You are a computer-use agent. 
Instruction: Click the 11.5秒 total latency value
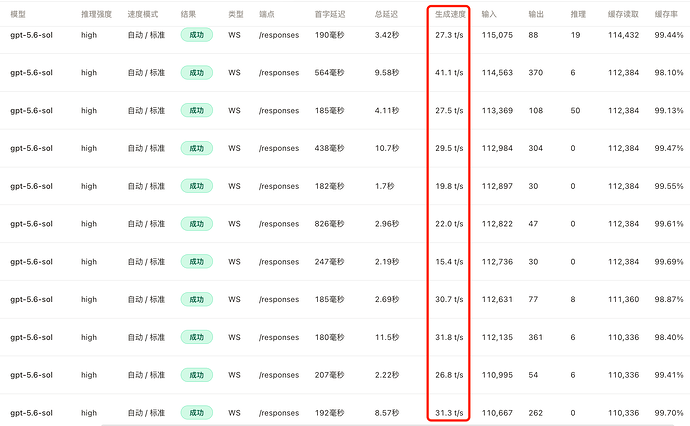click(x=387, y=337)
